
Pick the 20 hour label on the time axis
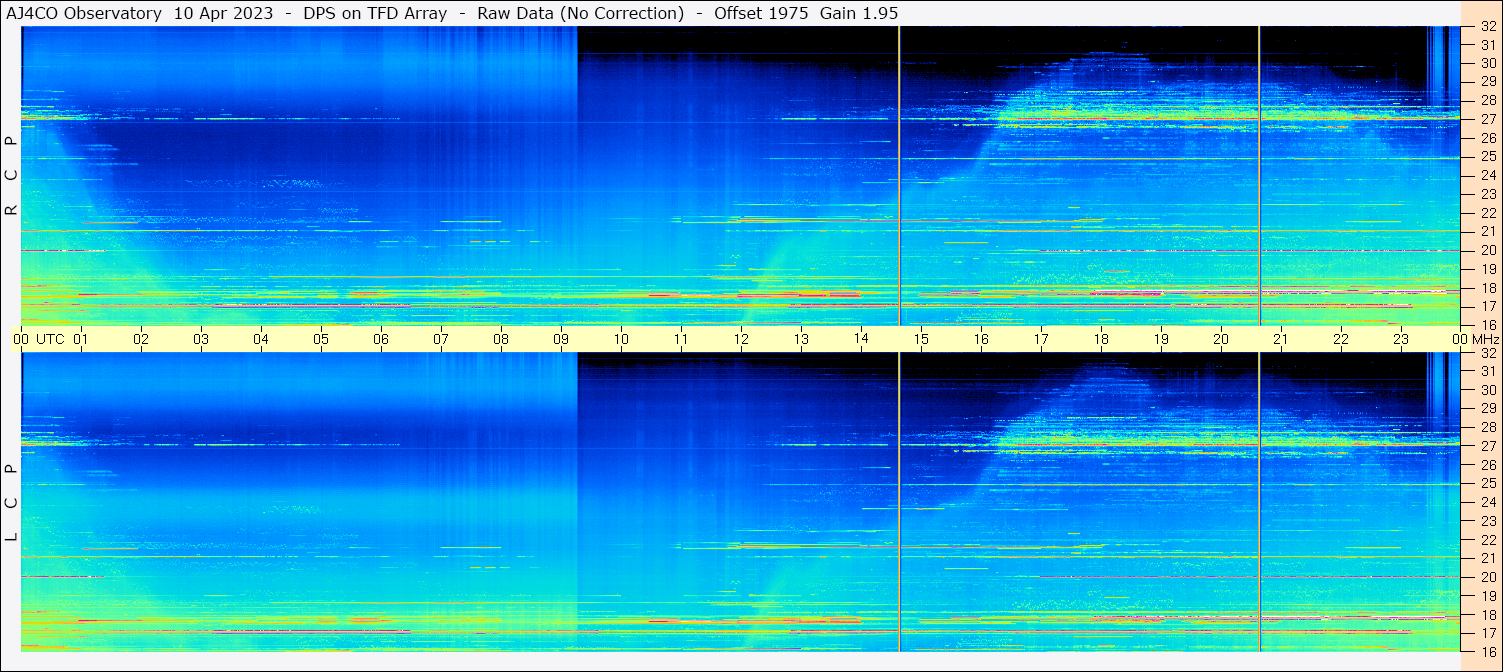click(x=1221, y=339)
